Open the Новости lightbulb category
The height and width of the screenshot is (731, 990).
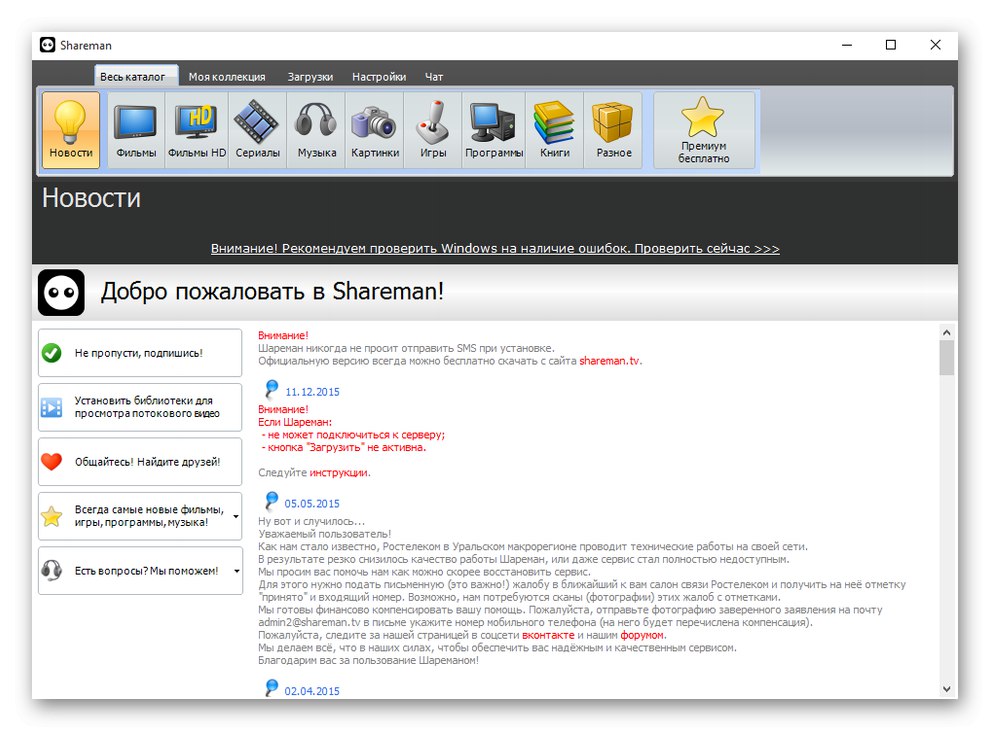coord(71,130)
